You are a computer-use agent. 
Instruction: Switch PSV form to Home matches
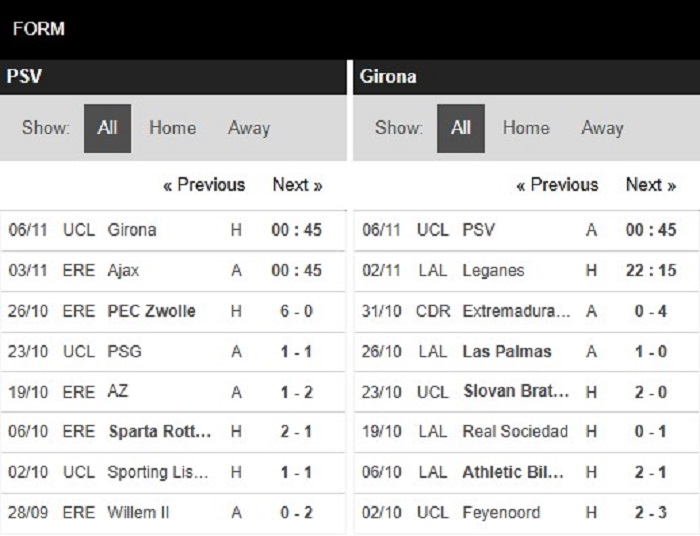tap(172, 128)
